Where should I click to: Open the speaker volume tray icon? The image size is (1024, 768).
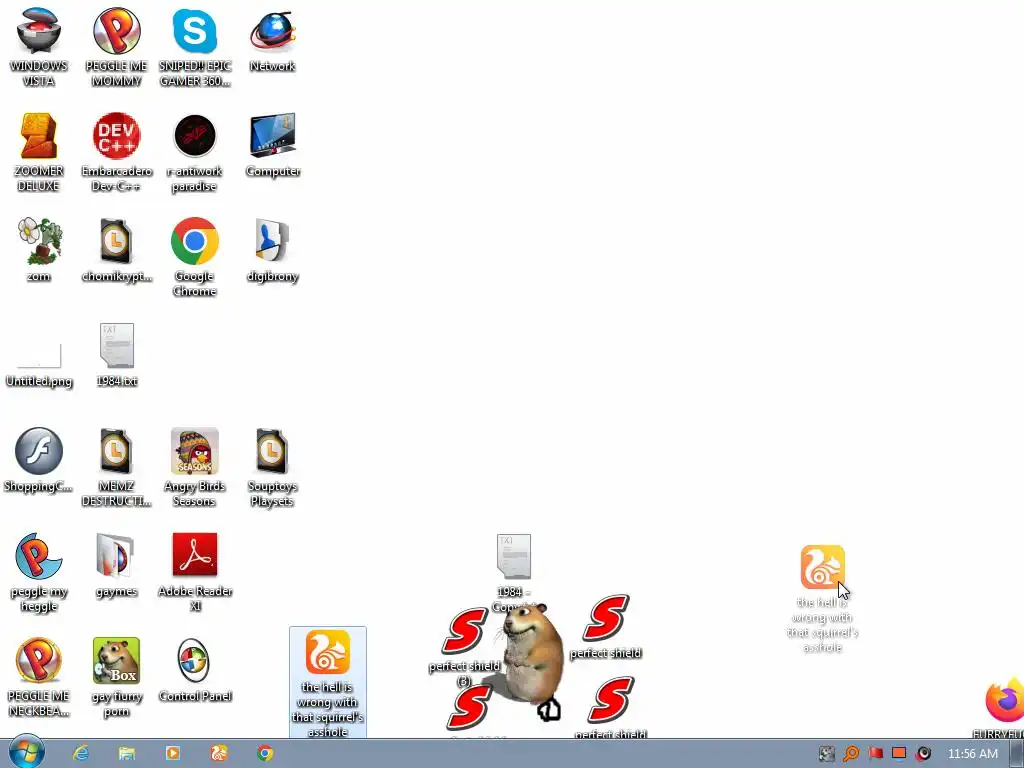tap(923, 754)
